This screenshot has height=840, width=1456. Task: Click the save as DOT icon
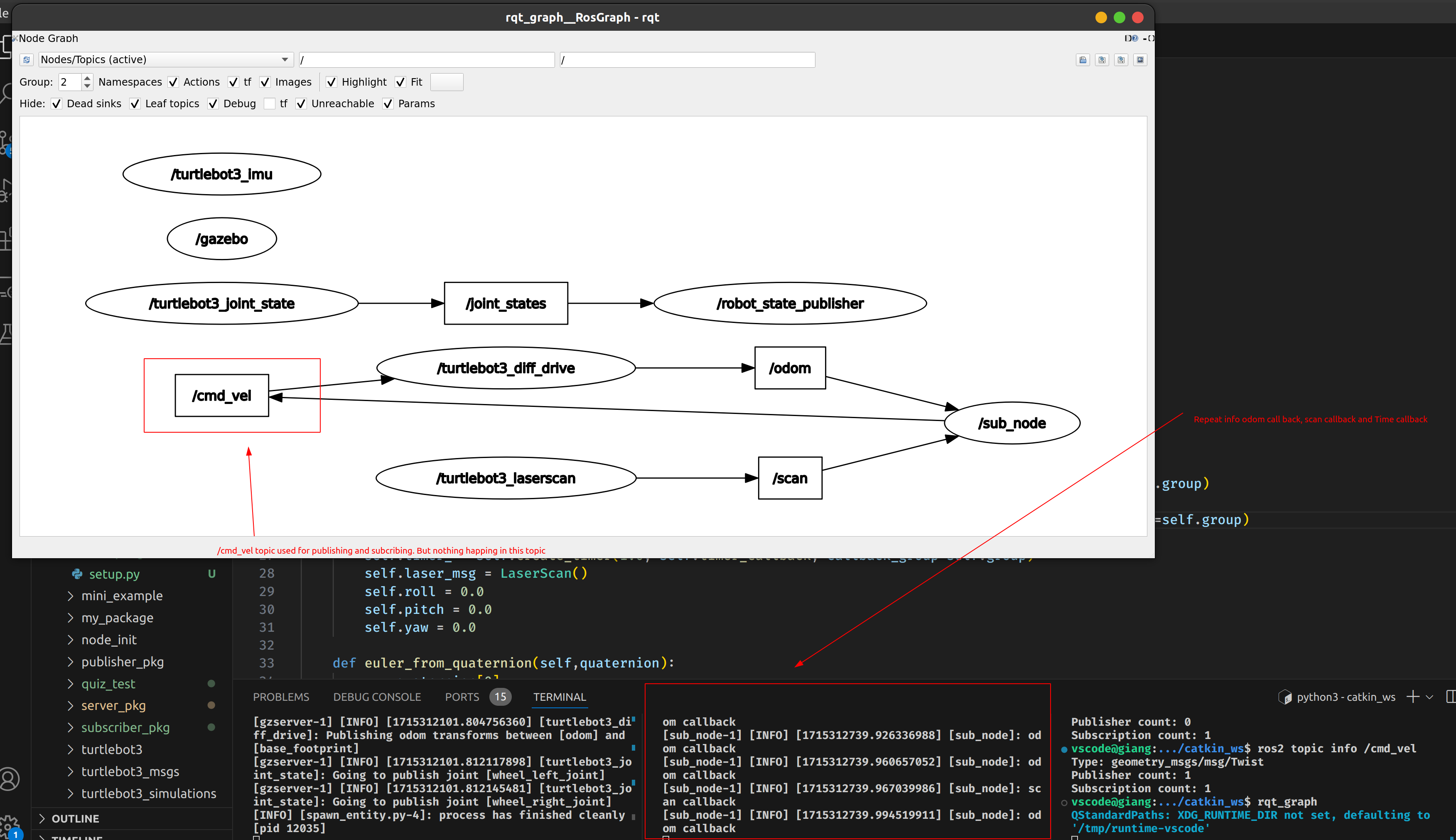pos(1101,59)
